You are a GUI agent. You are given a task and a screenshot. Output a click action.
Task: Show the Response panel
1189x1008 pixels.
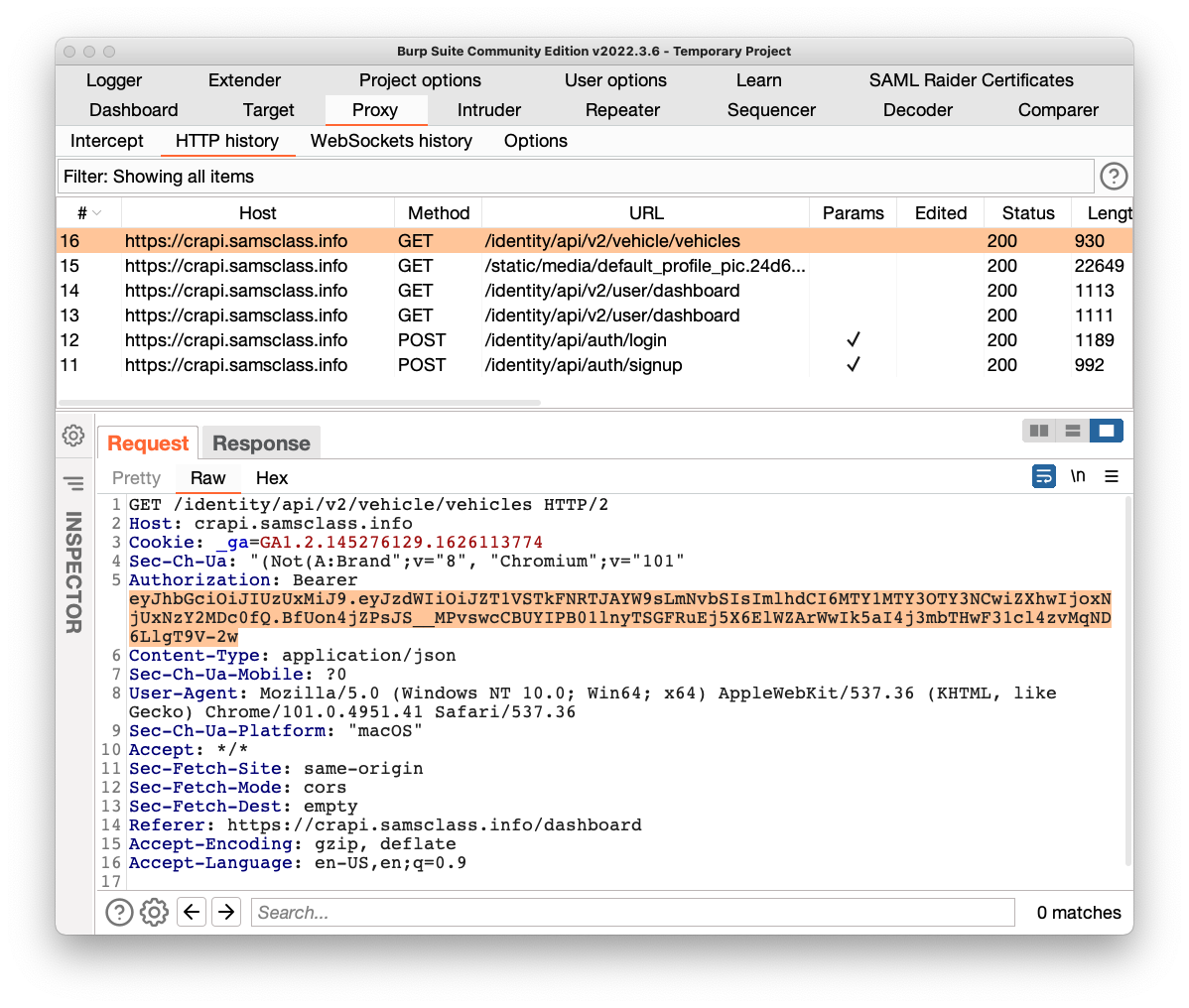[261, 443]
